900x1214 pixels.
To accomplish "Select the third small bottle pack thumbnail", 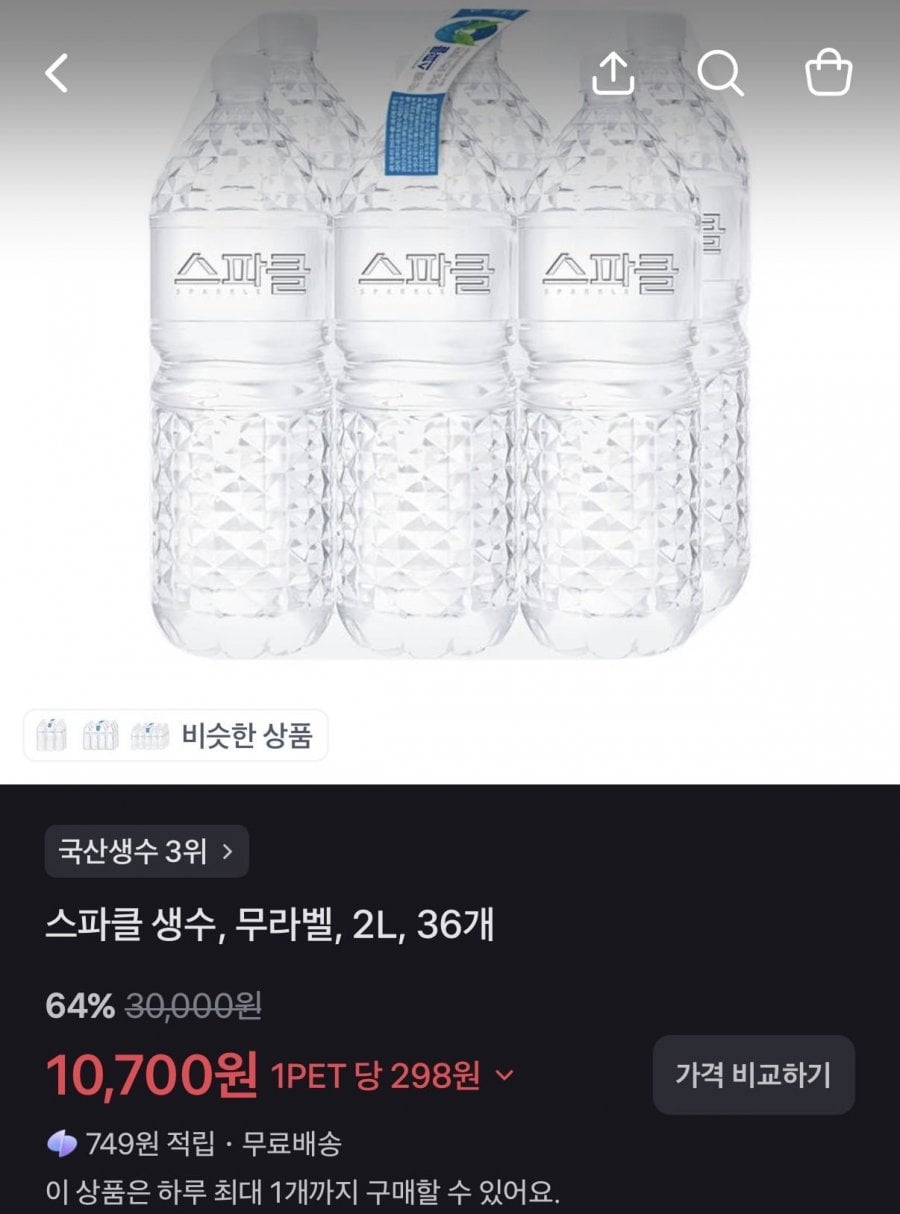I will click(x=149, y=735).
